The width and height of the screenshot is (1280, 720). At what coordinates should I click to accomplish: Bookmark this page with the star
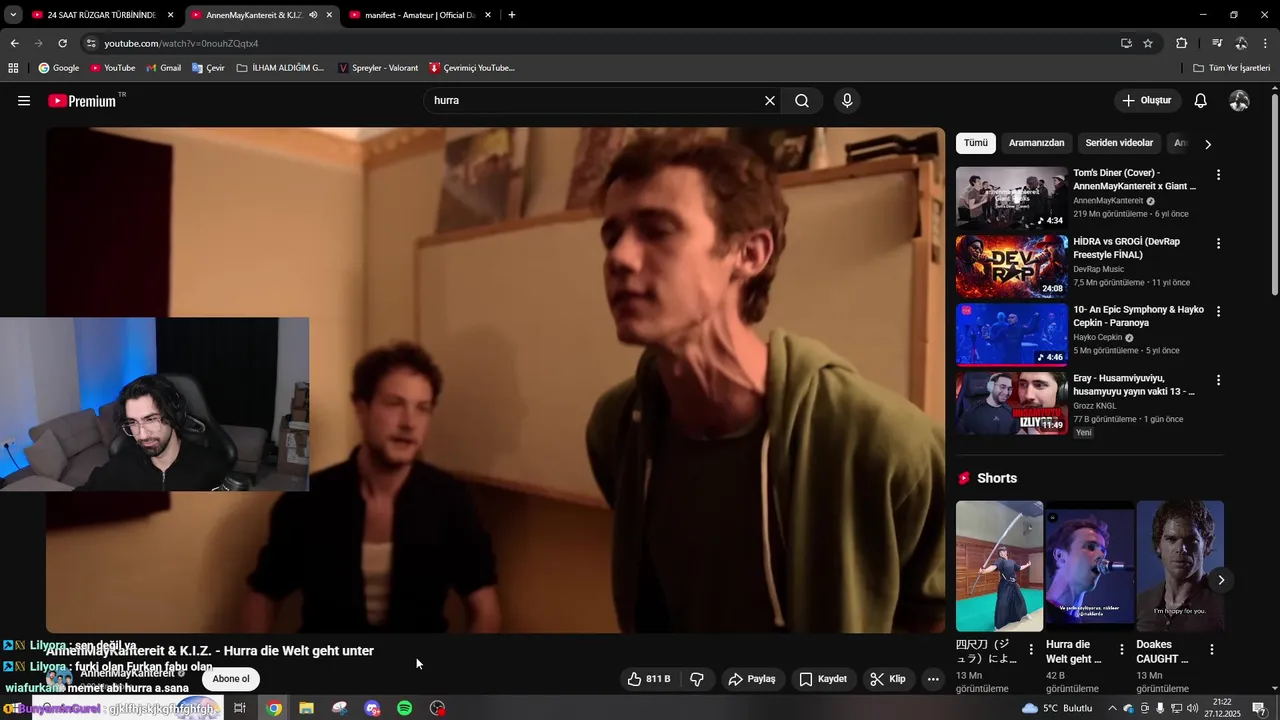coord(1148,43)
